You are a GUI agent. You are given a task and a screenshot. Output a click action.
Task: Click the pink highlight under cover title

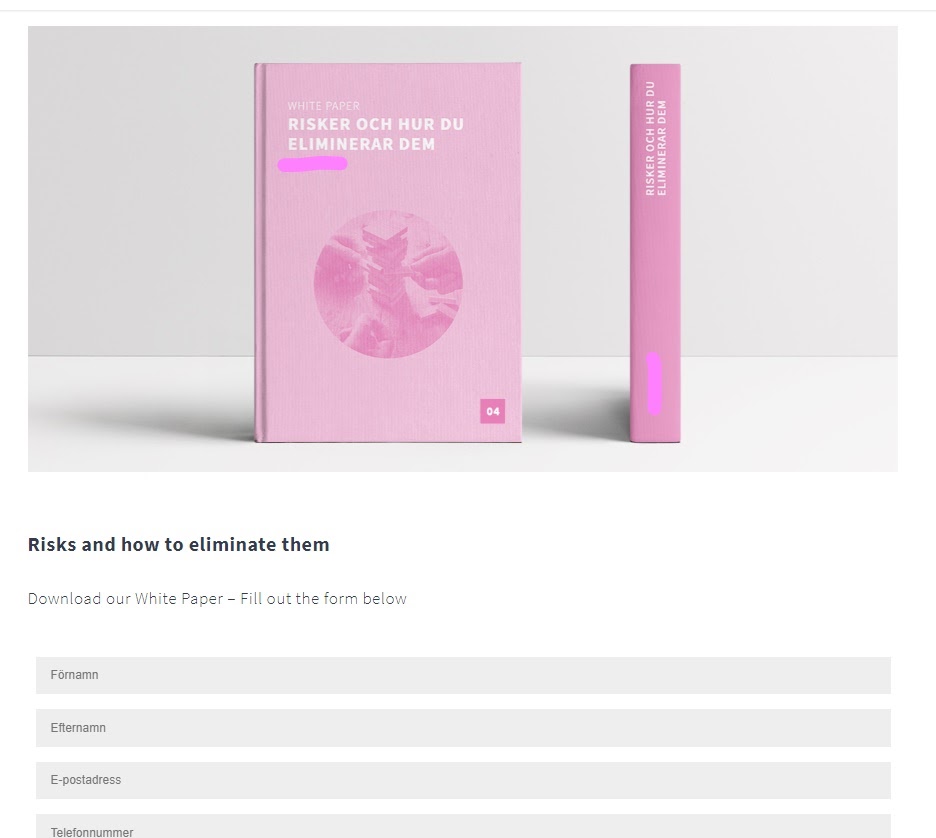pos(313,164)
